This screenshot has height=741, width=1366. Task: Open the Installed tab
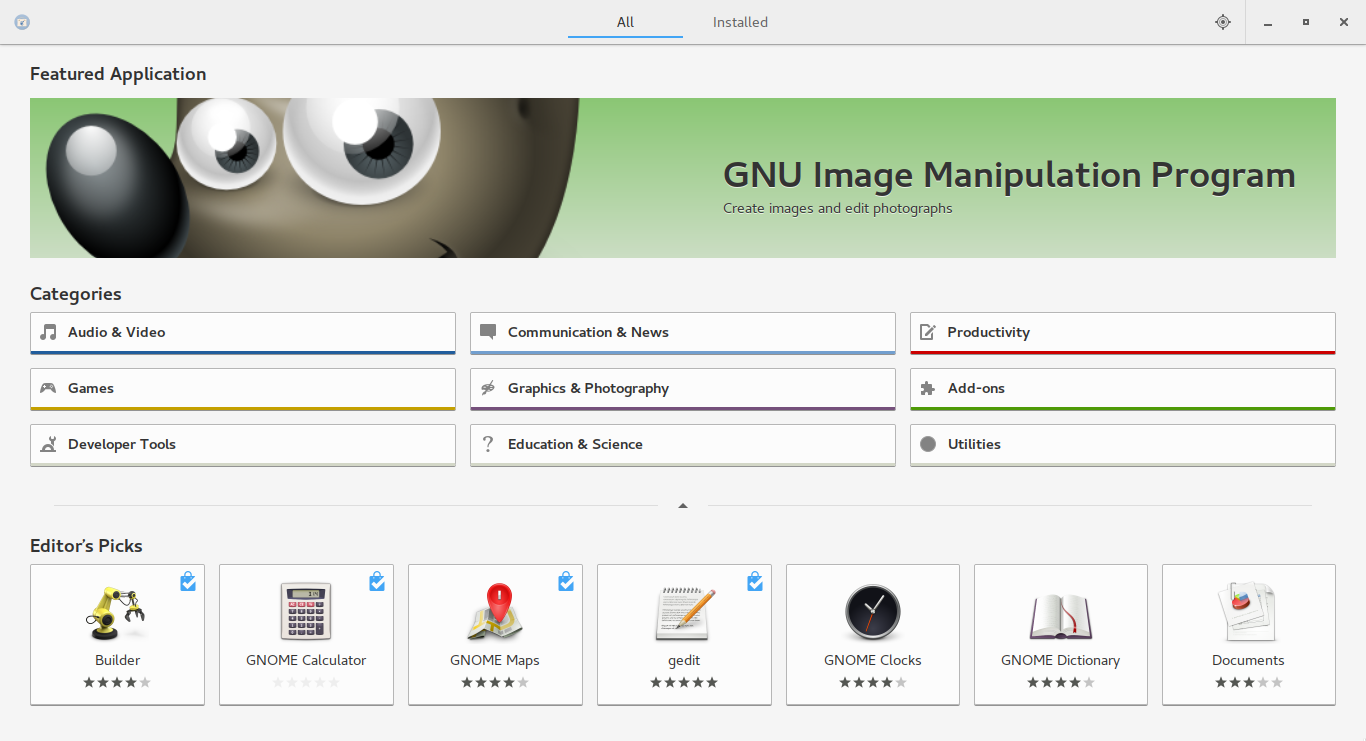point(740,22)
